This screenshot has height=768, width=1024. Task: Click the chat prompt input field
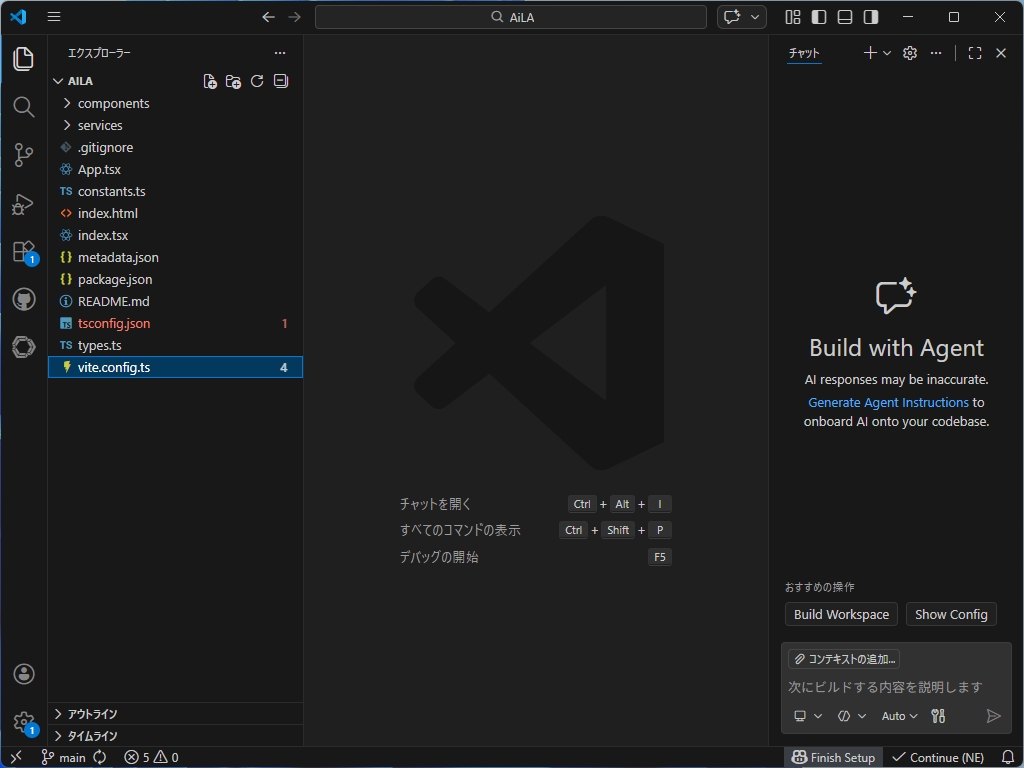point(895,687)
